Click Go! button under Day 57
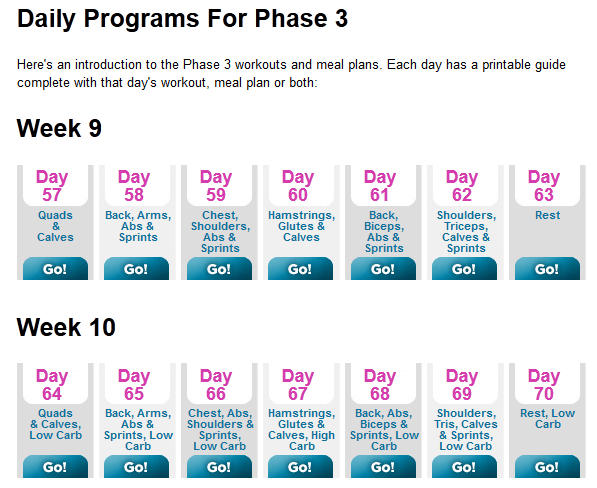This screenshot has width=597, height=488. coord(55,269)
